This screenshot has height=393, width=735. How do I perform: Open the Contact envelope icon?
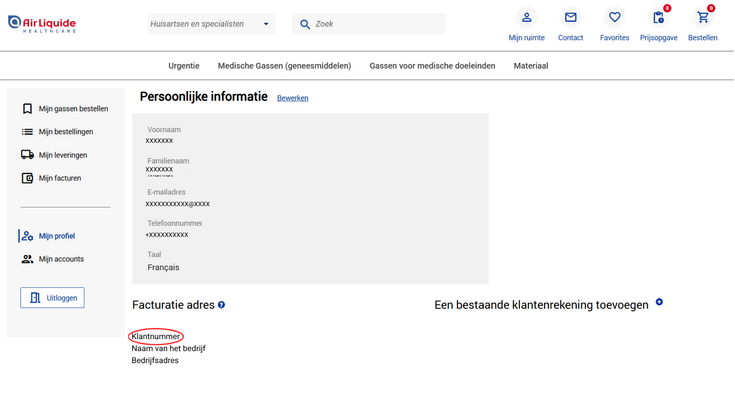570,18
